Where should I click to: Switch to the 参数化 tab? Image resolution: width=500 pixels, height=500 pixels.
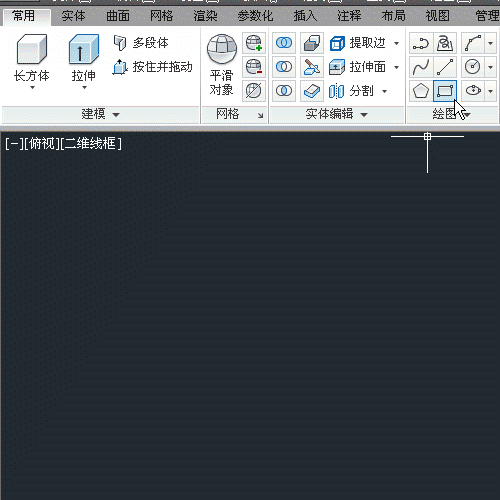255,16
